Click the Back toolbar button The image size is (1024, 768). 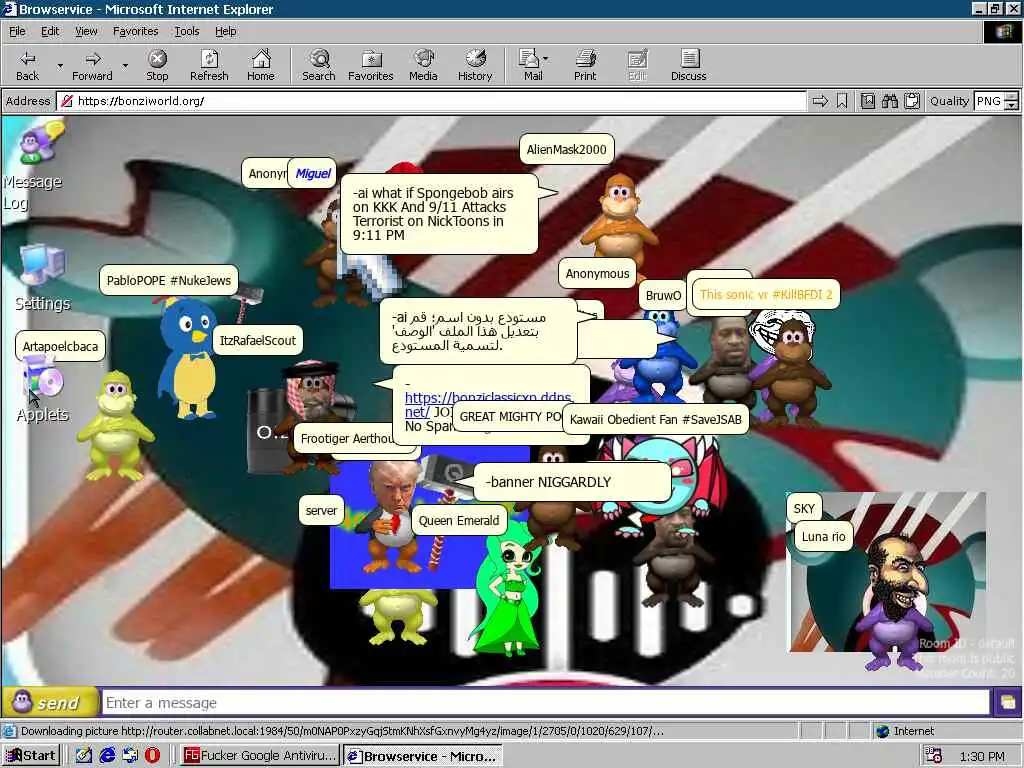point(27,65)
